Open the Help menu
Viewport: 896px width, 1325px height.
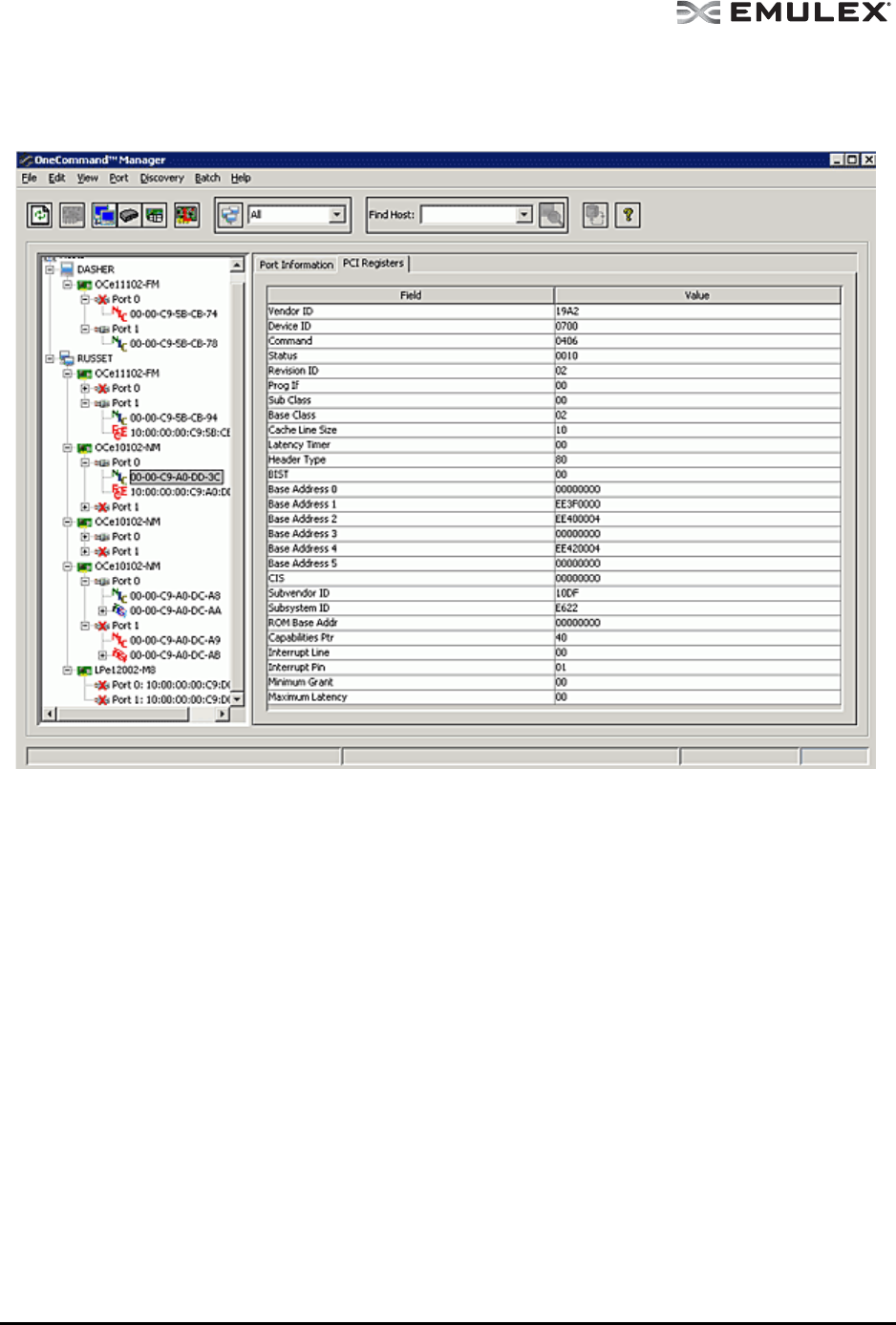(x=241, y=178)
